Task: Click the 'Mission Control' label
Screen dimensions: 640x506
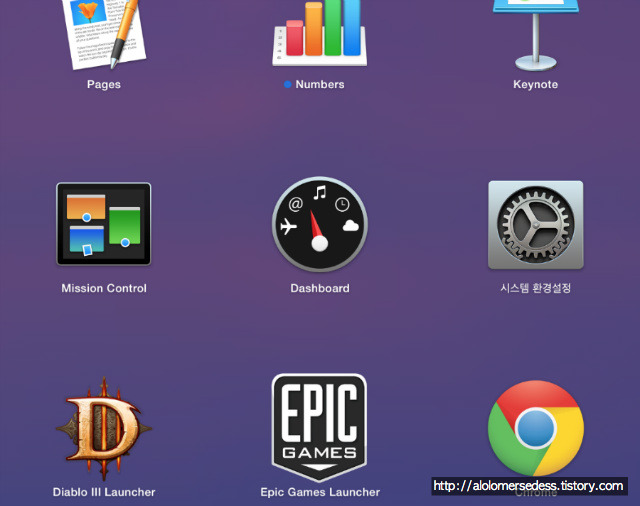Action: pos(104,288)
